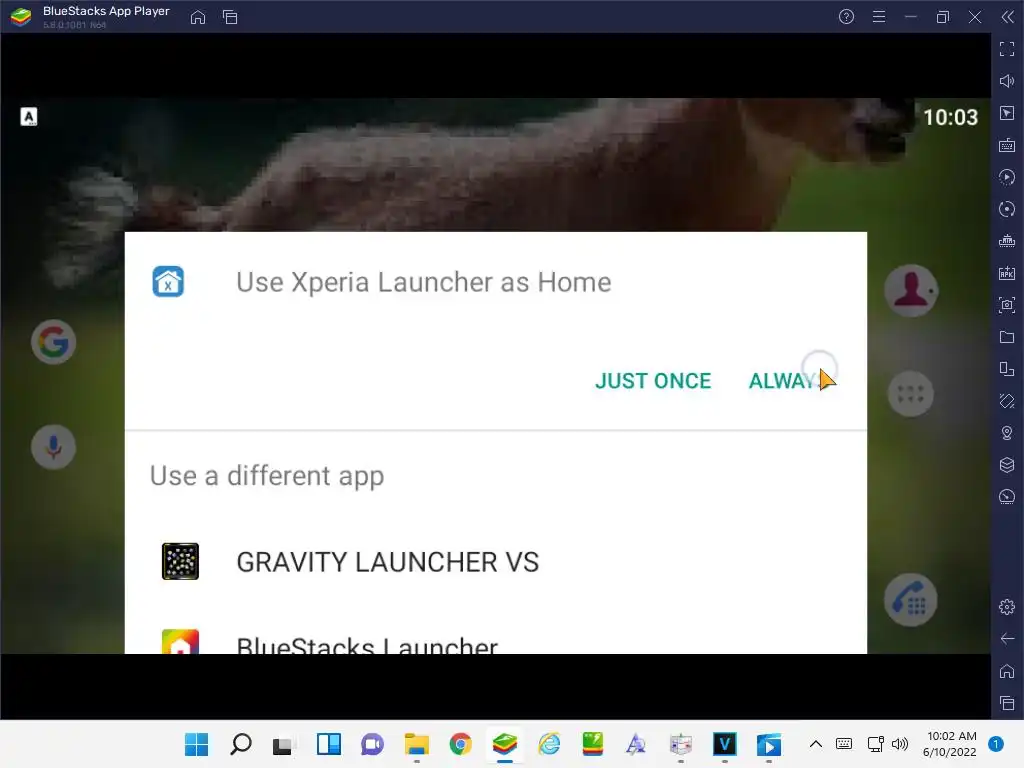Open BlueStacks help question mark icon
The height and width of the screenshot is (768, 1024).
tap(846, 17)
